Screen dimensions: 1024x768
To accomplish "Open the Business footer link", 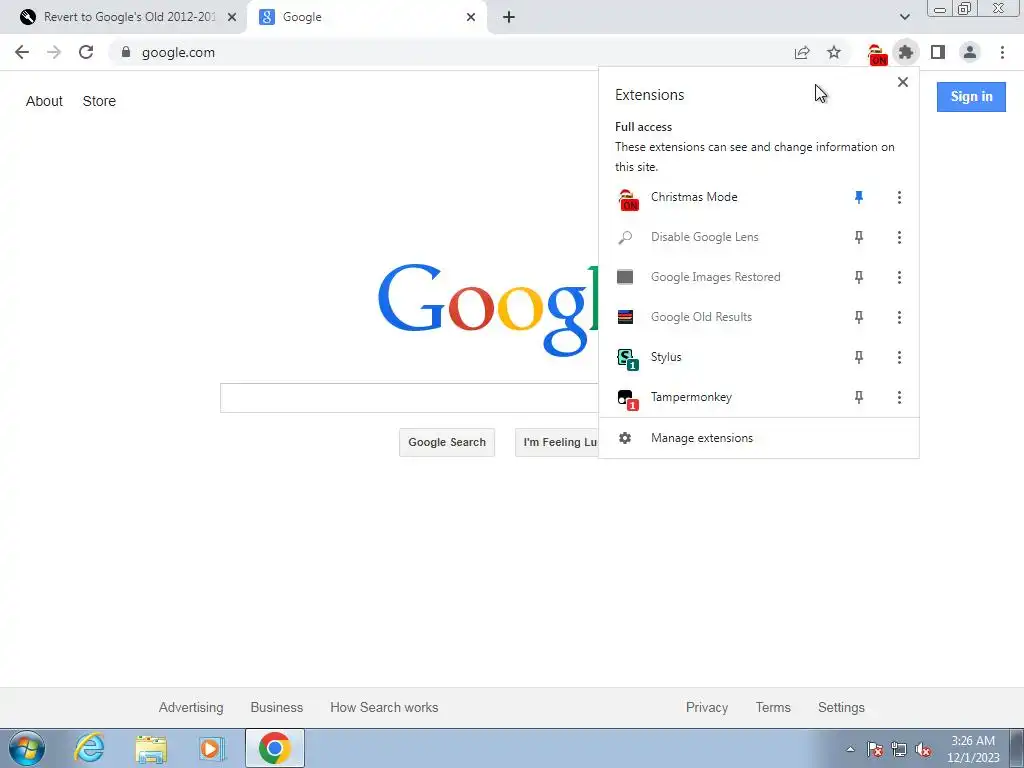I will [x=277, y=707].
